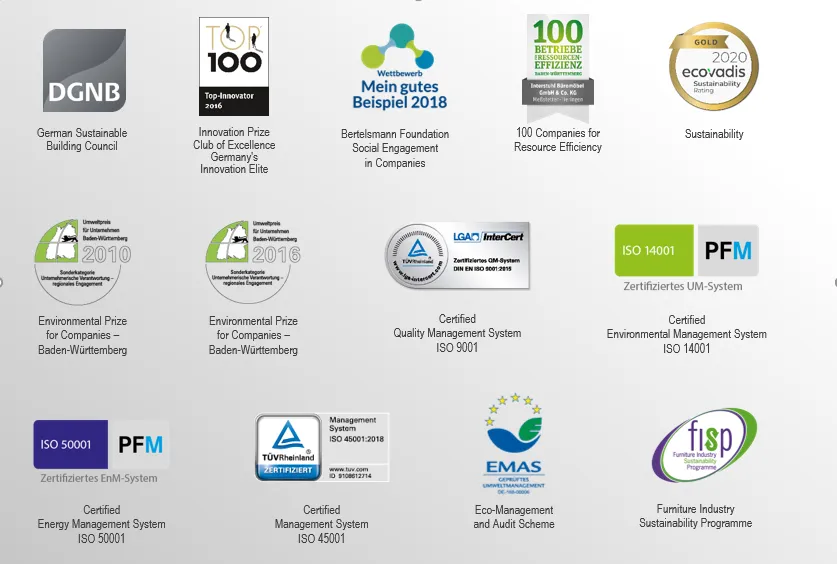Open the TÜVRheinland ISO 45001:2018 certificate logo
The image size is (837, 564).
pos(322,447)
